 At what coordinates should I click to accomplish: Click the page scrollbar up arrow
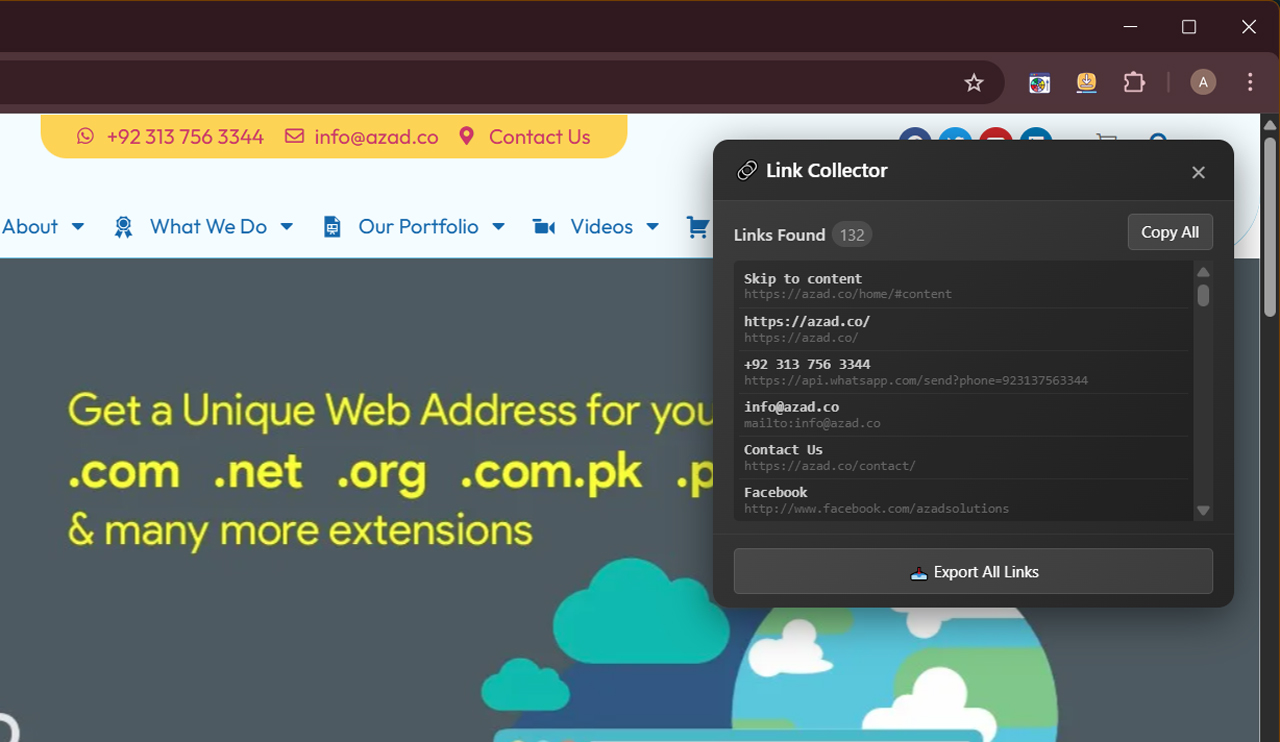(x=1270, y=125)
